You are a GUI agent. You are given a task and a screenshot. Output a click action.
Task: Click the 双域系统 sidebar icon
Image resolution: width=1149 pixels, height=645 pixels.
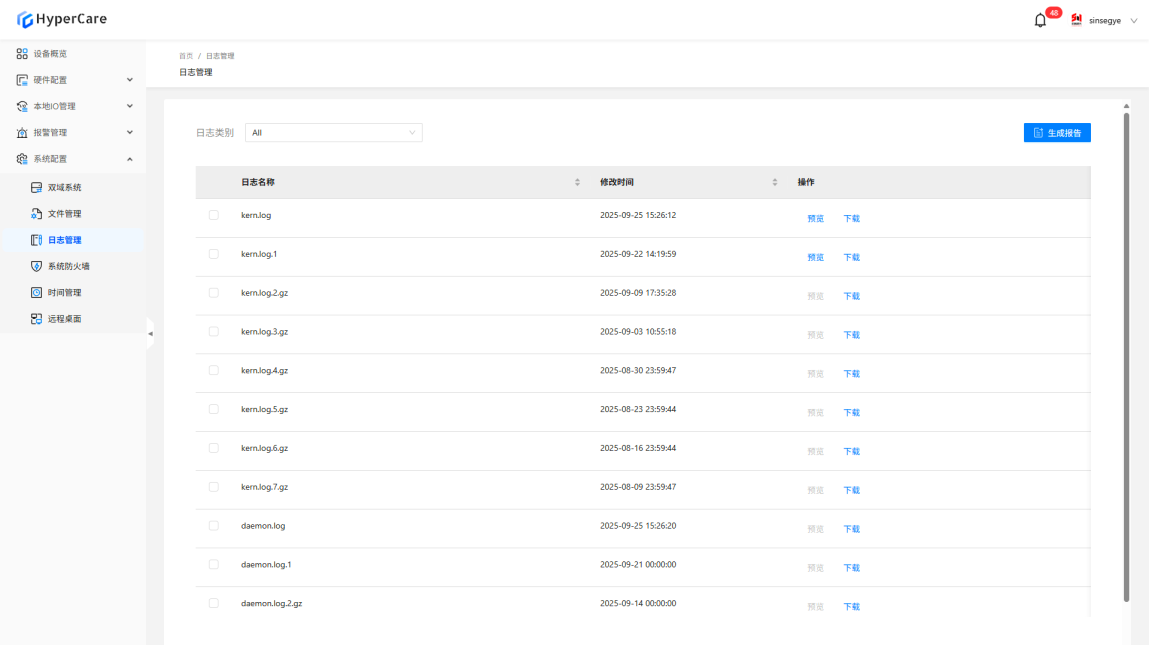tap(37, 188)
